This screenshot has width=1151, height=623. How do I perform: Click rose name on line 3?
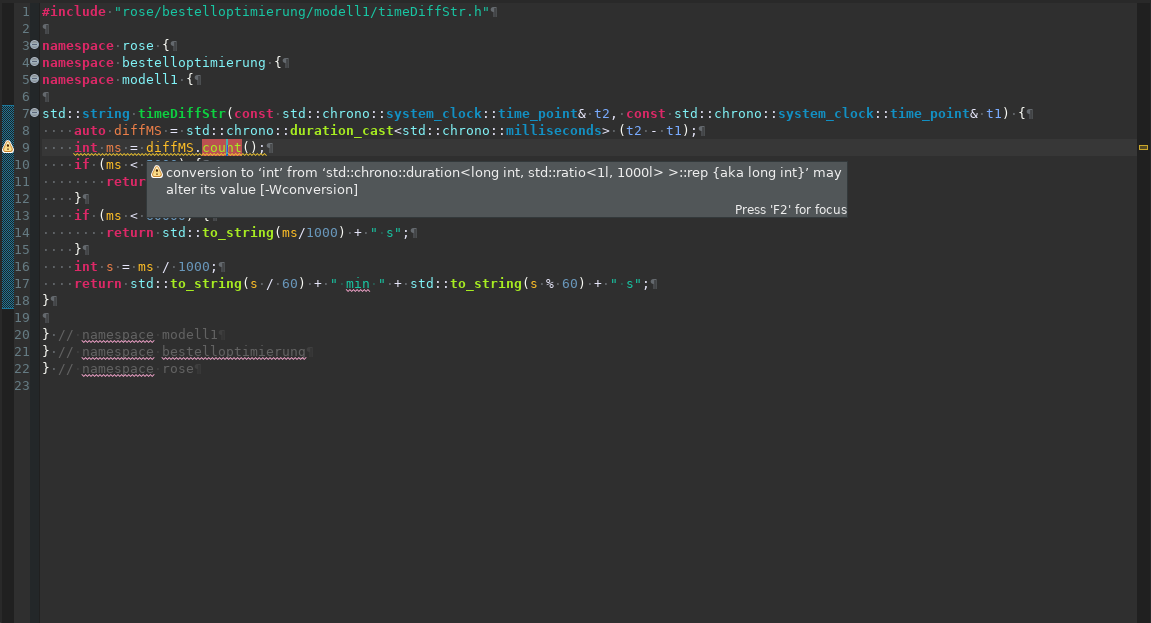click(x=138, y=45)
